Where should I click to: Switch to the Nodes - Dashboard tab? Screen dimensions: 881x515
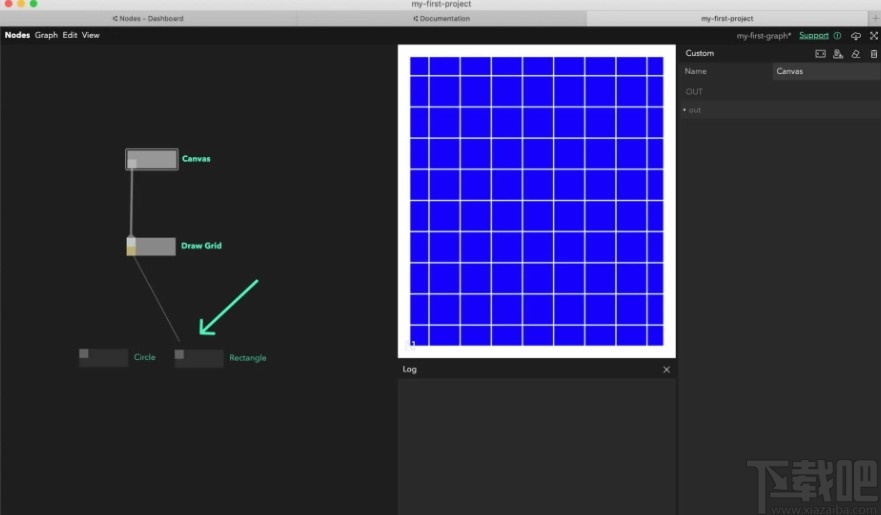click(x=148, y=19)
